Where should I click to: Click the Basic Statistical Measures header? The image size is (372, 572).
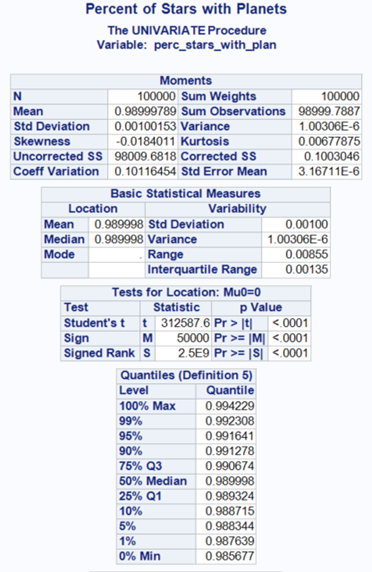click(186, 194)
